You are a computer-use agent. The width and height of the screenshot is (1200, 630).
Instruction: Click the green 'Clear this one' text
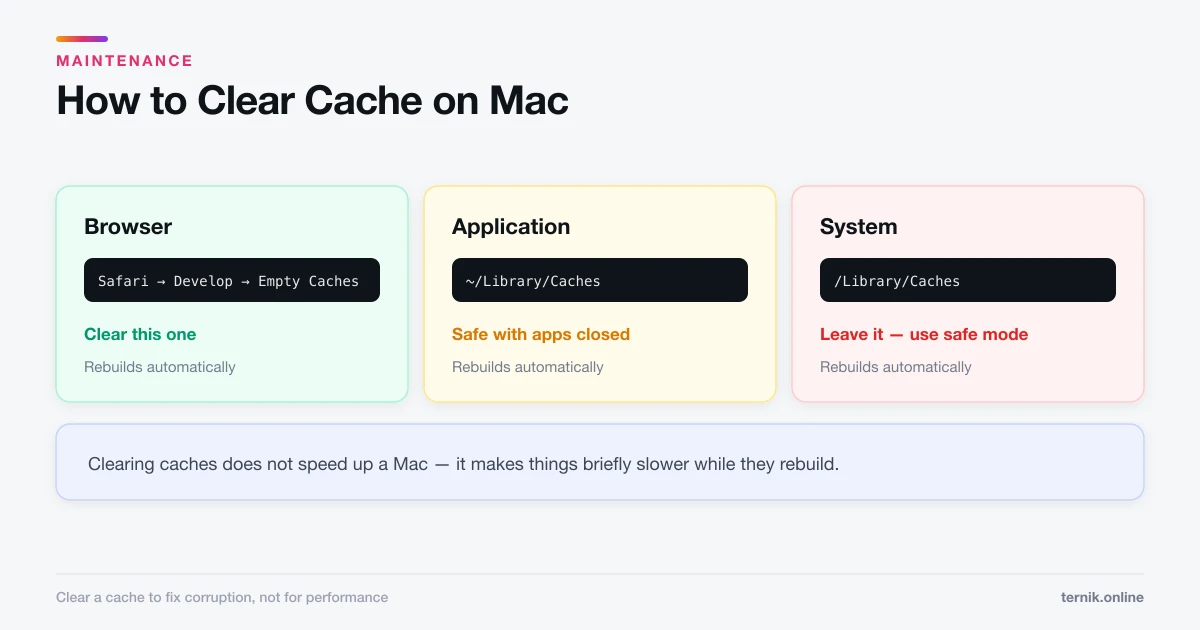tap(140, 334)
